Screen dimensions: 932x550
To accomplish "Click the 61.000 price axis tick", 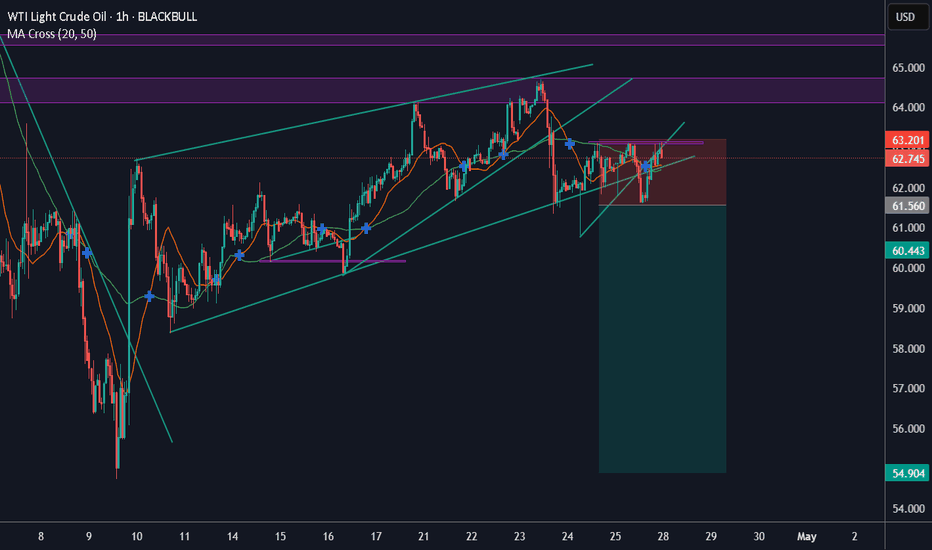I will click(x=908, y=228).
